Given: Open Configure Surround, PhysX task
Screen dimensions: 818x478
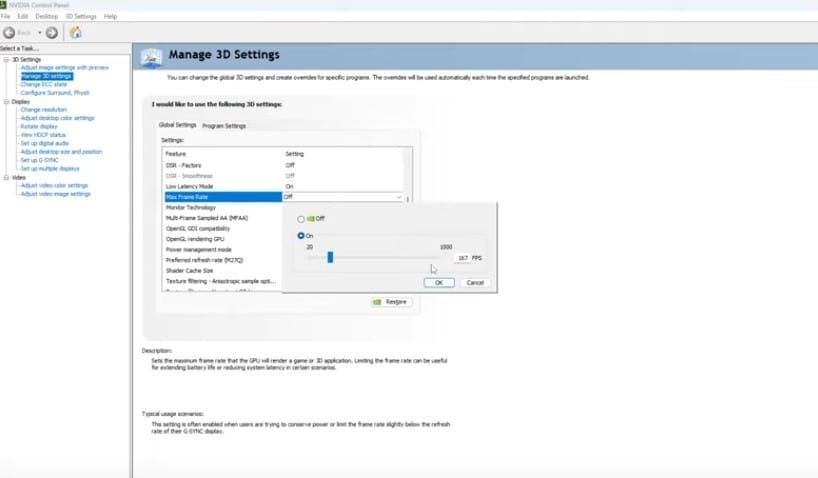Looking at the screenshot, I should pyautogui.click(x=55, y=93).
